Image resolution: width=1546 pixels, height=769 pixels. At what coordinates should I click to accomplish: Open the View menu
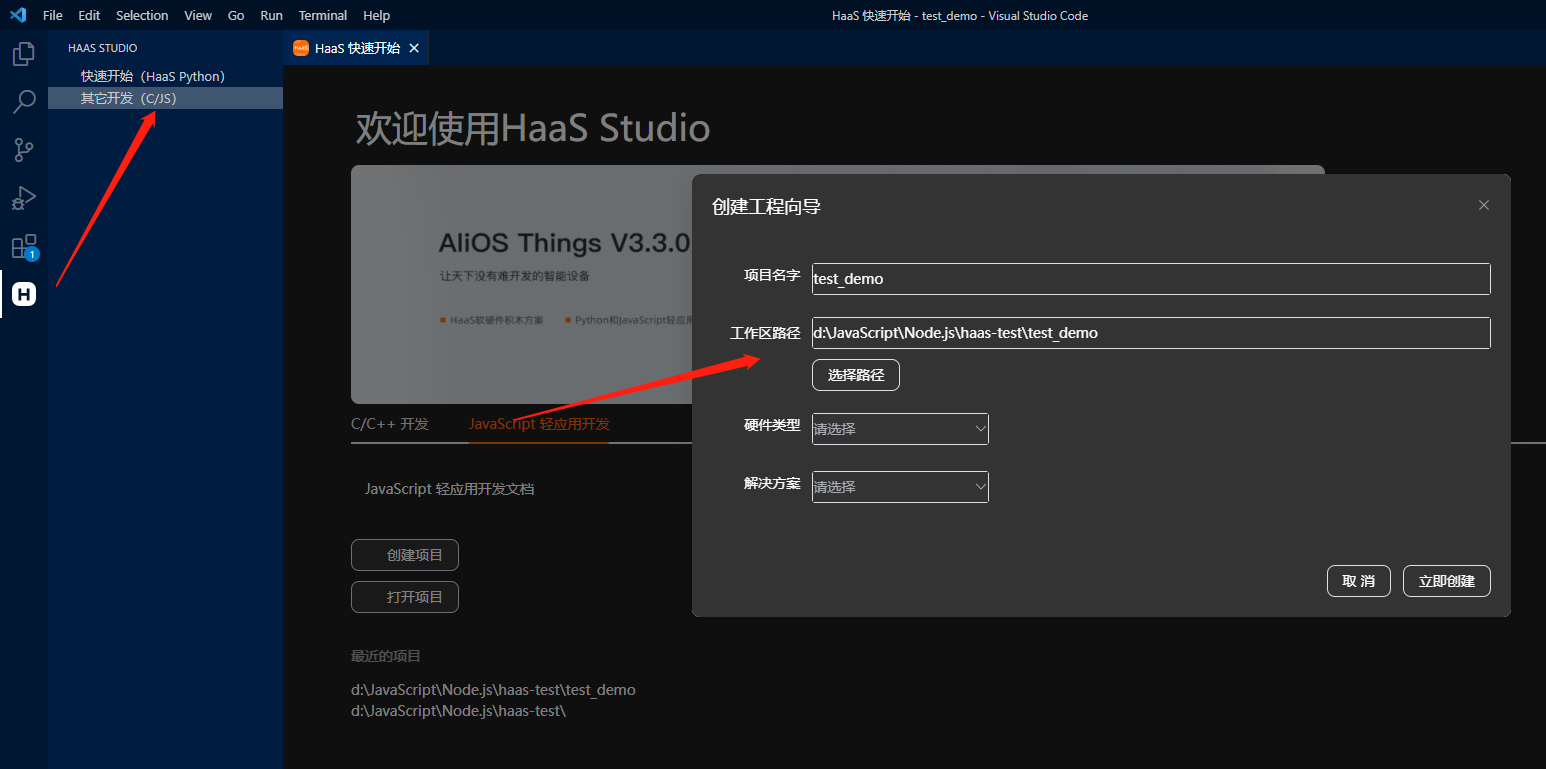pyautogui.click(x=198, y=15)
